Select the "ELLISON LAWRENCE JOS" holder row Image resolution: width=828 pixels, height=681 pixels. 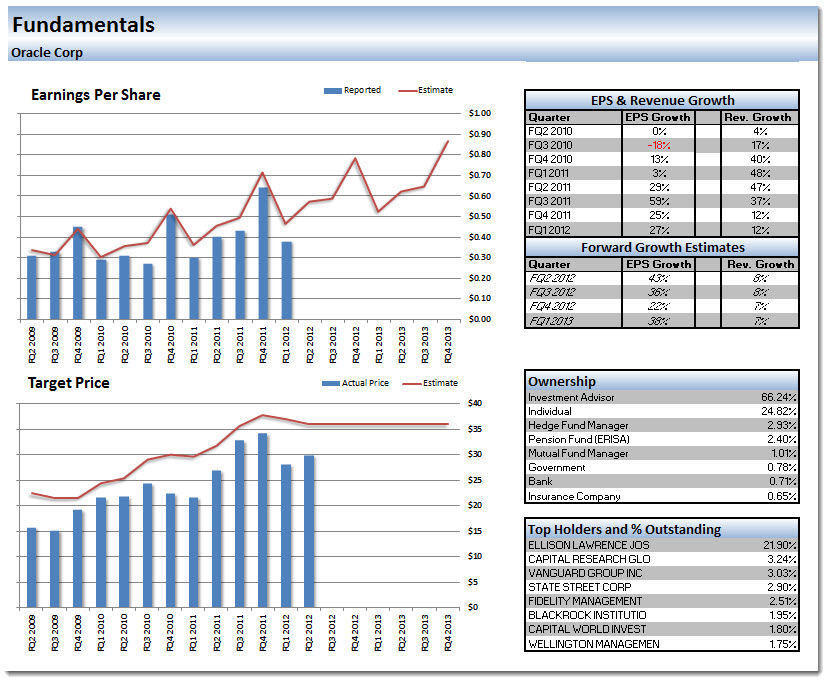coord(662,545)
